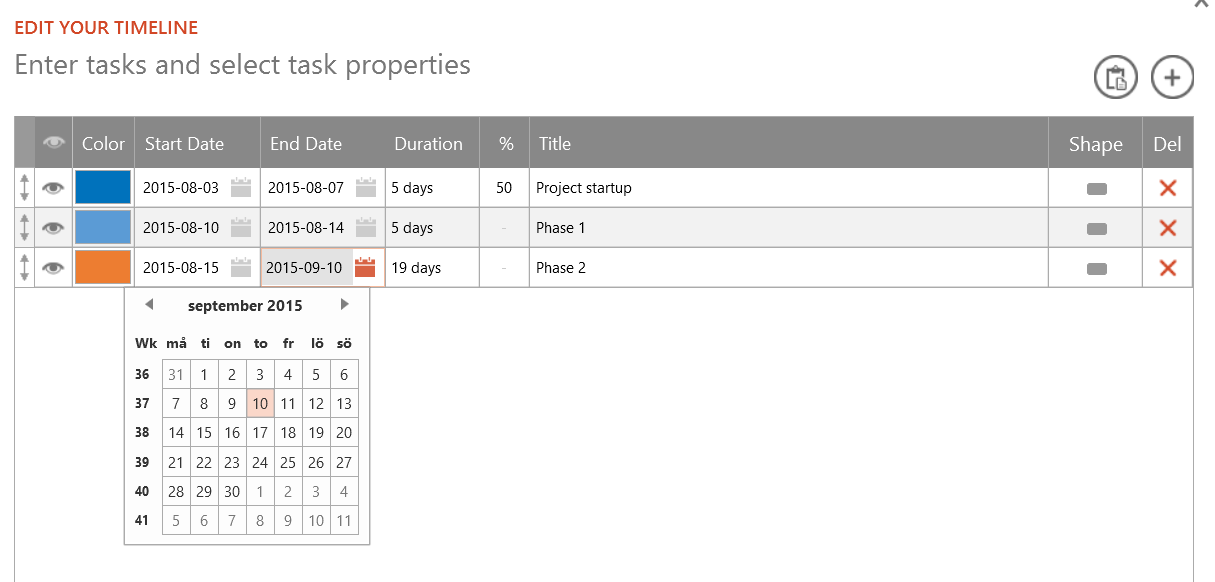
Task: Click the plus icon to add a task
Action: click(x=1172, y=78)
